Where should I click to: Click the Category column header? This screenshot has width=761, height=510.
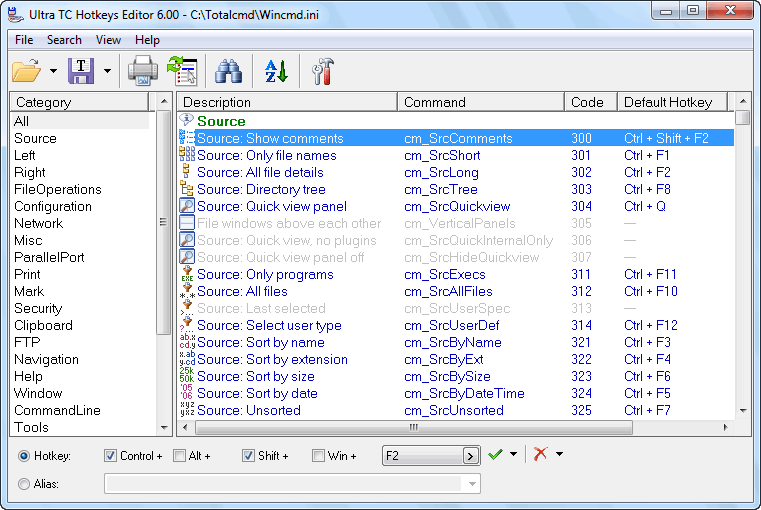80,102
